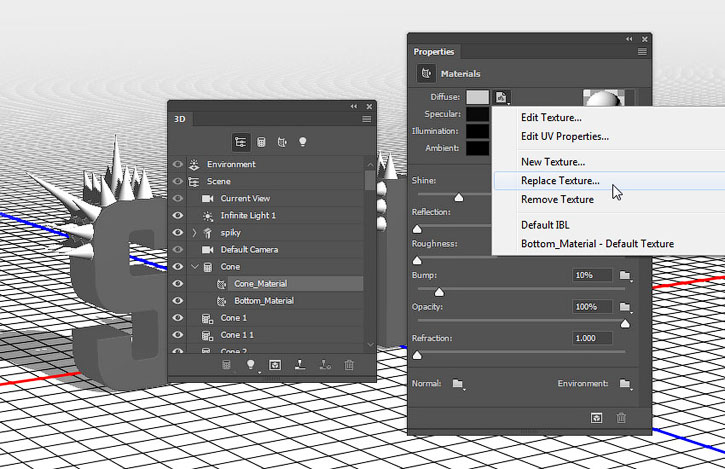725x469 pixels.
Task: Collapse Properties panel with double arrows
Action: click(629, 39)
